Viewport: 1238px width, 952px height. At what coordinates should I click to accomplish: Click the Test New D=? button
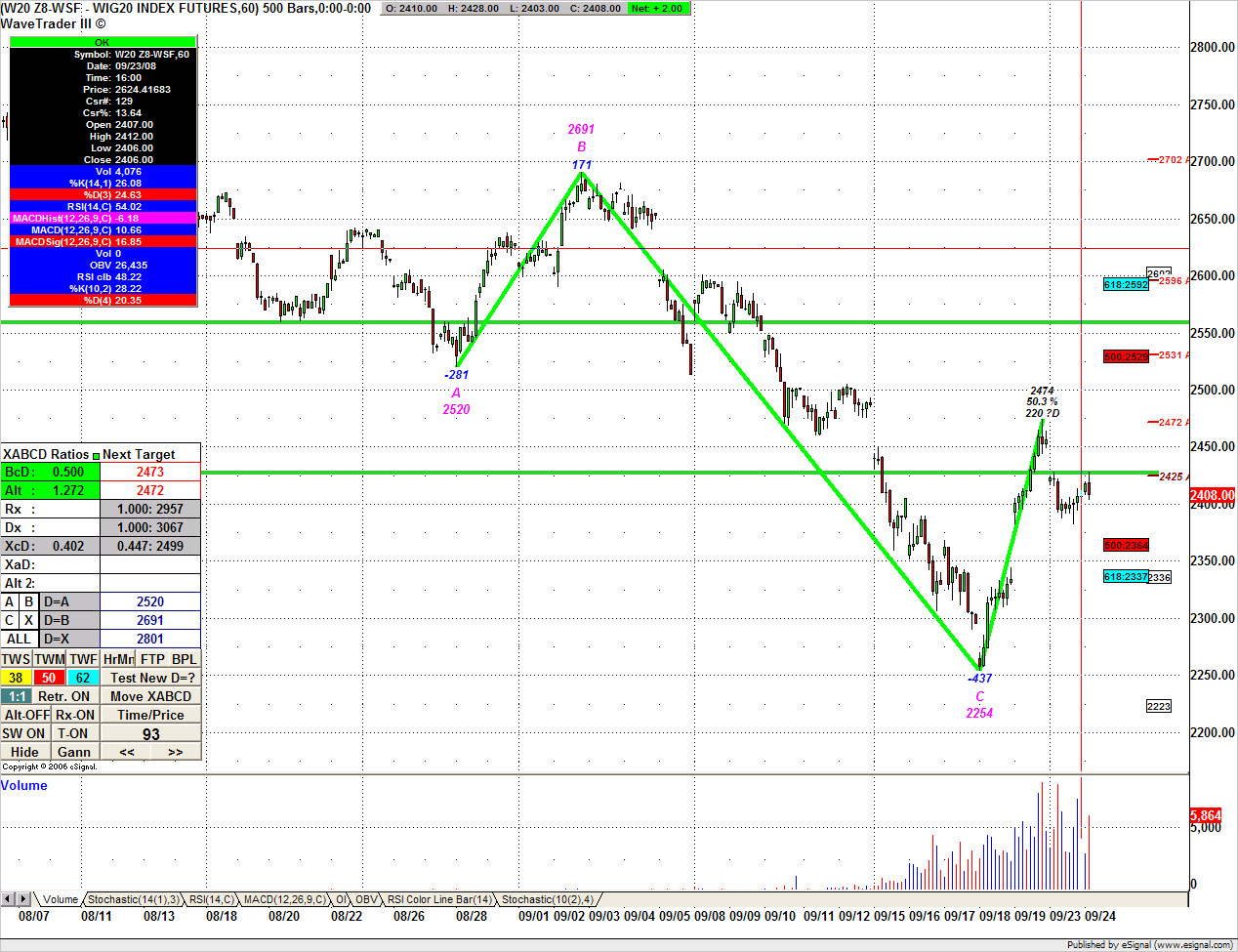(151, 678)
